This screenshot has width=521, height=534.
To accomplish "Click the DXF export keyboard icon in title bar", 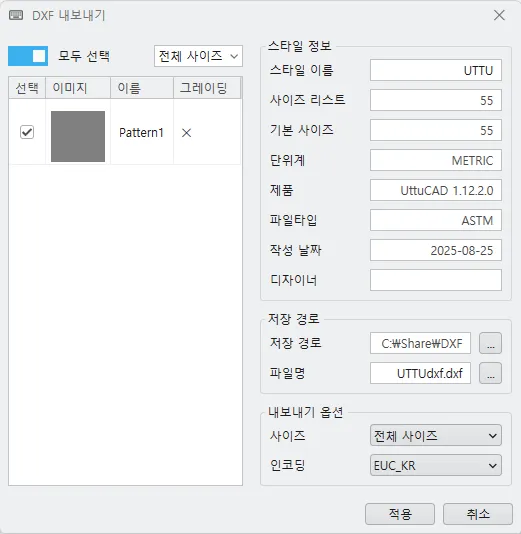I will [x=16, y=15].
